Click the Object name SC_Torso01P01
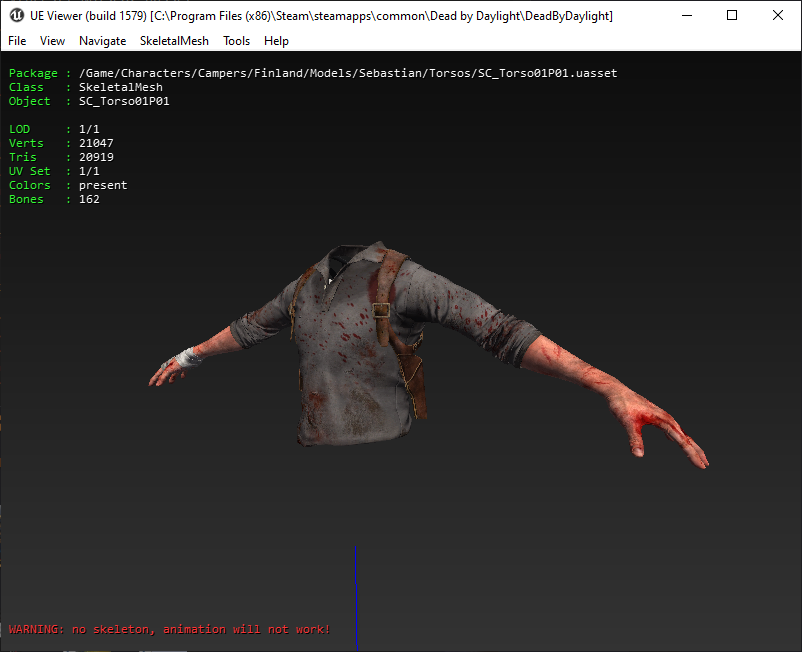802x652 pixels. pyautogui.click(x=124, y=101)
